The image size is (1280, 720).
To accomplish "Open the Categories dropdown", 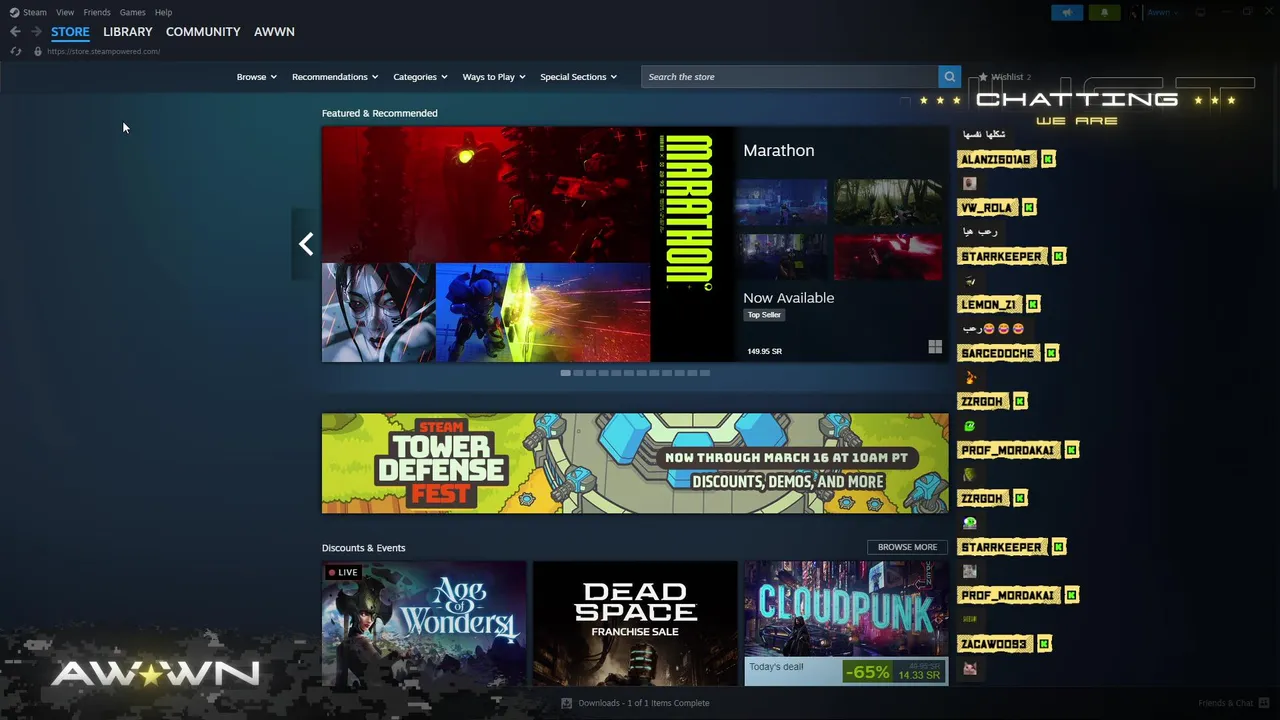I will [420, 77].
